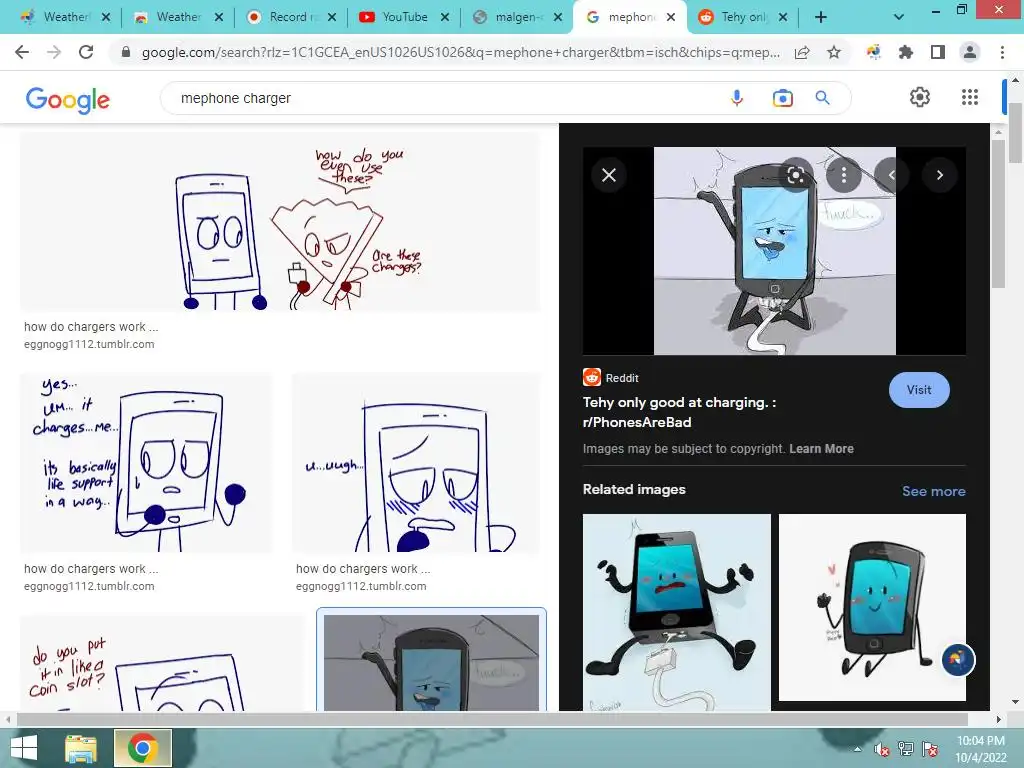Screen dimensions: 1024x768
Task: Click the preview panel vertical scrollbar
Action: pos(998,214)
